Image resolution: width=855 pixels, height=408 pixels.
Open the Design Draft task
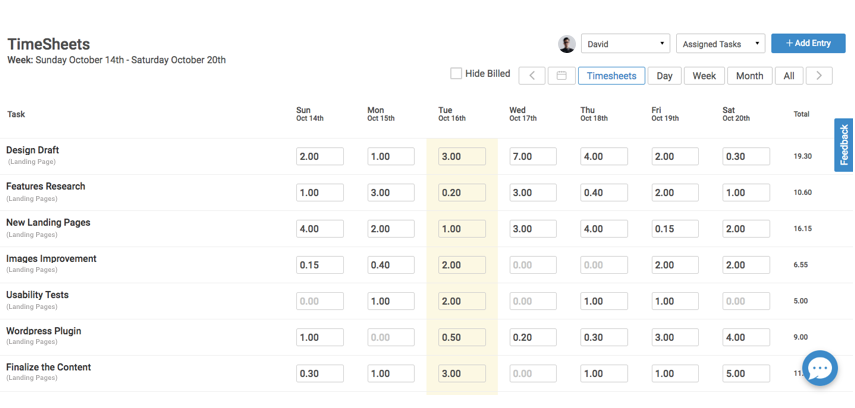(32, 150)
